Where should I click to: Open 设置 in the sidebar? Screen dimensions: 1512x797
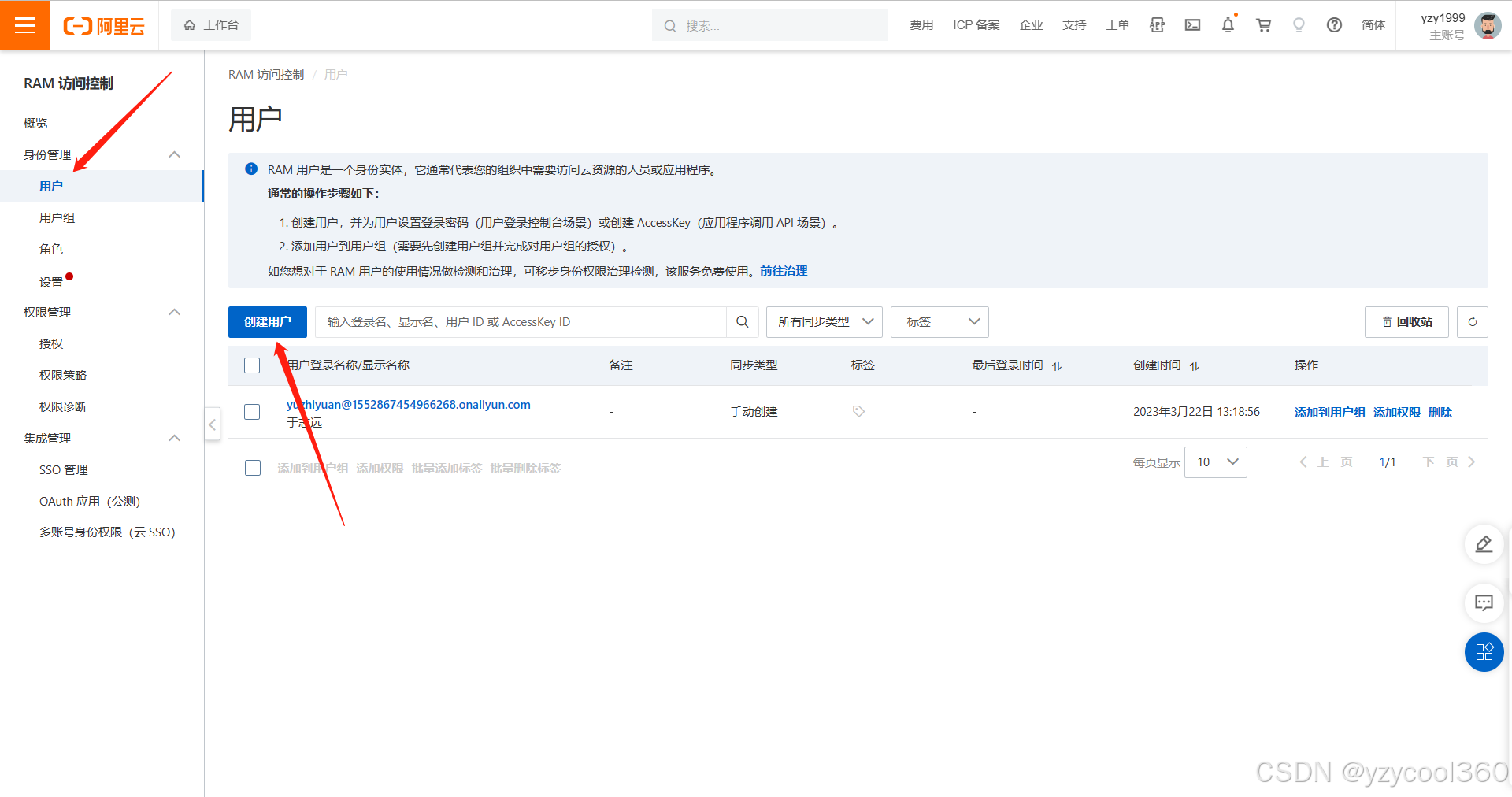51,281
